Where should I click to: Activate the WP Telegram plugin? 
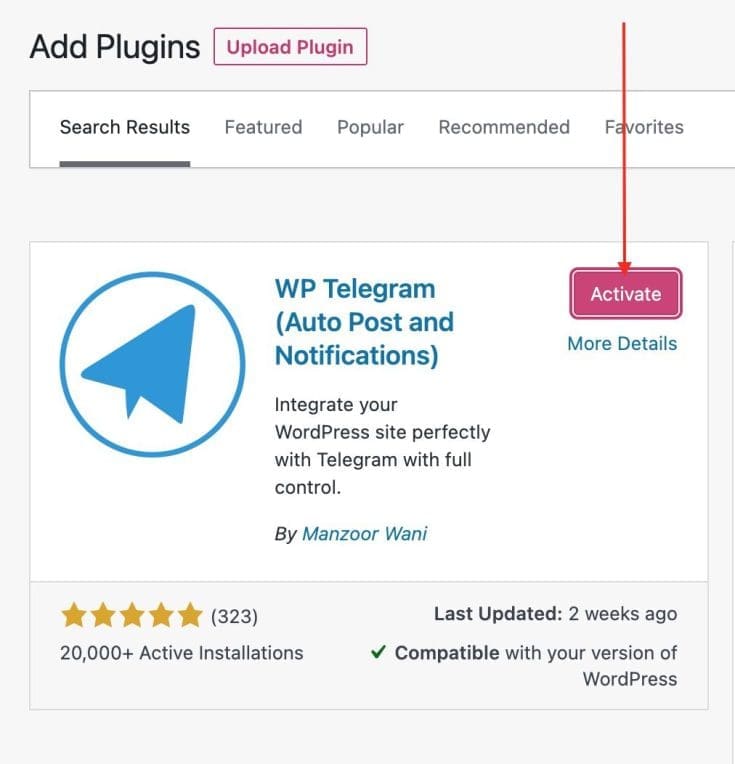pos(626,294)
